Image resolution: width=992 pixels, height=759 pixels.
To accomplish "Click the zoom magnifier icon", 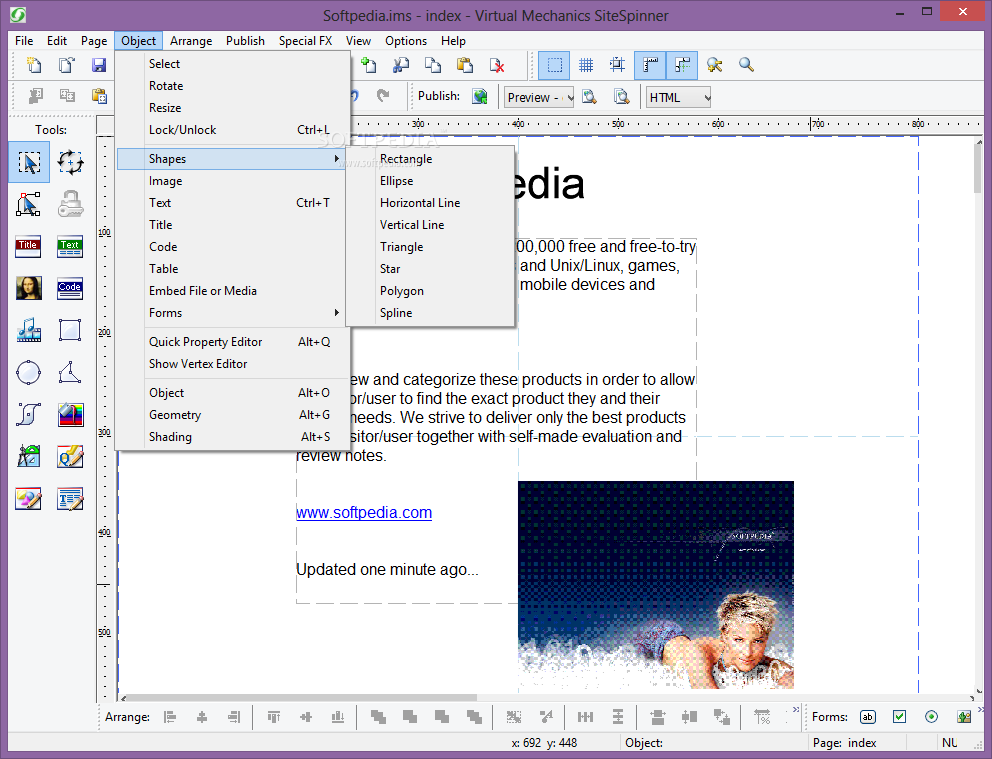I will [x=747, y=65].
